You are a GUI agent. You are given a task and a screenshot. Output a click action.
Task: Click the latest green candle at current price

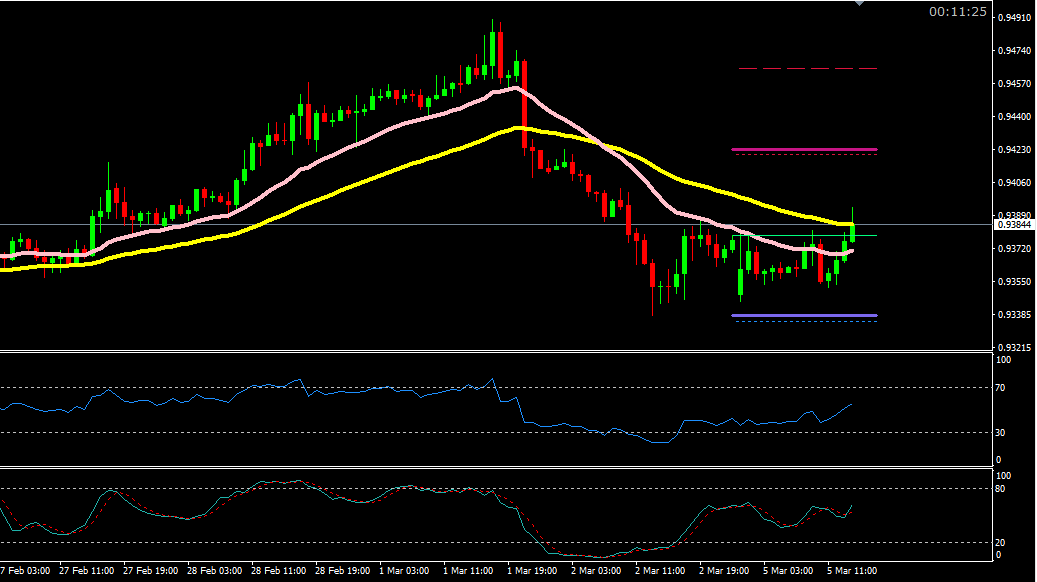852,232
